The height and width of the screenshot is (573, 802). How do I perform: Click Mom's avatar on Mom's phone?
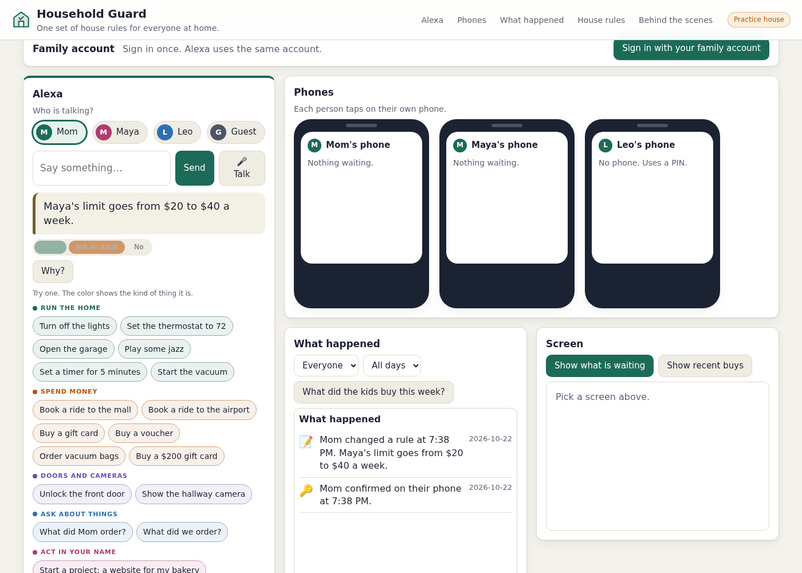tap(314, 145)
